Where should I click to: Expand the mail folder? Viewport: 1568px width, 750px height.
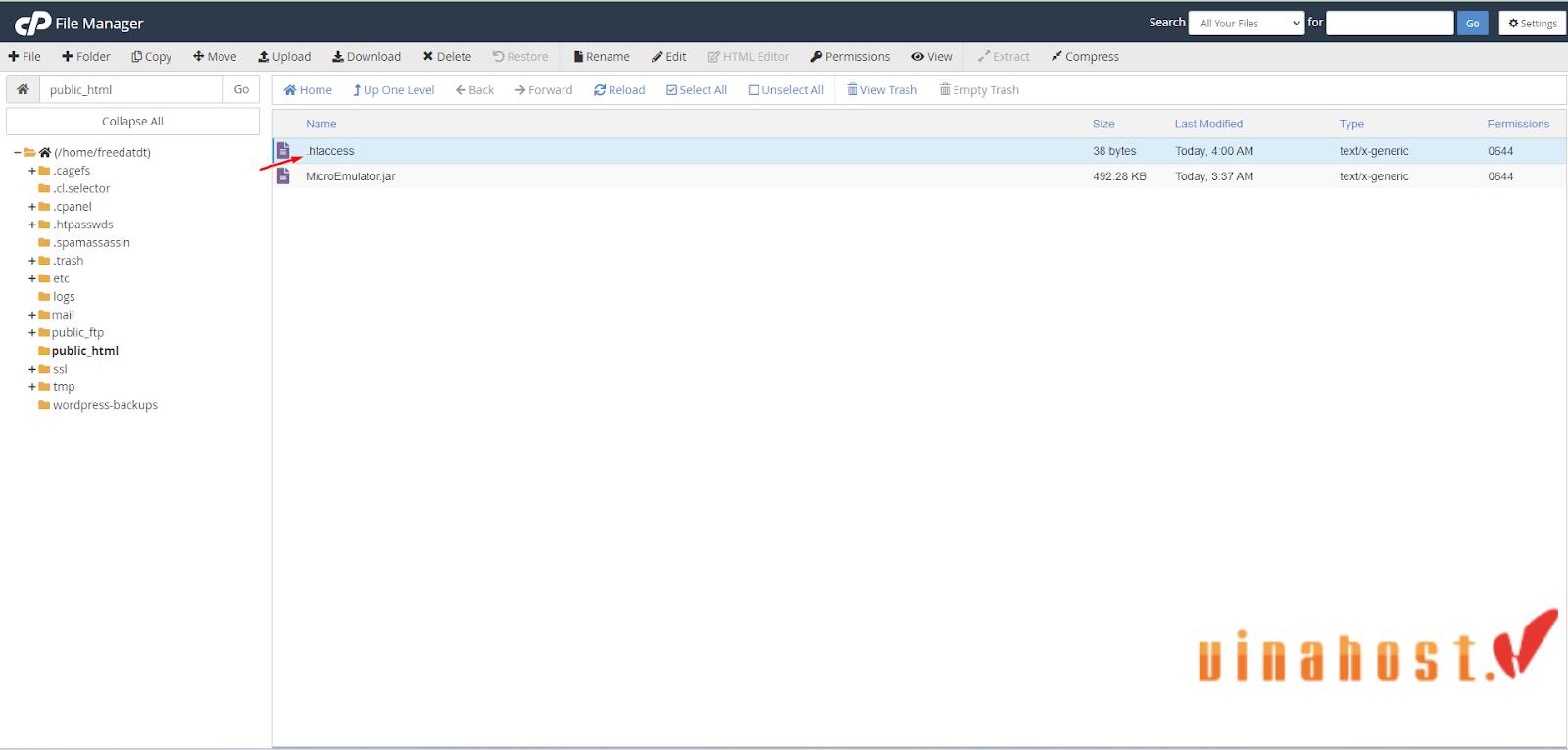pyautogui.click(x=32, y=315)
